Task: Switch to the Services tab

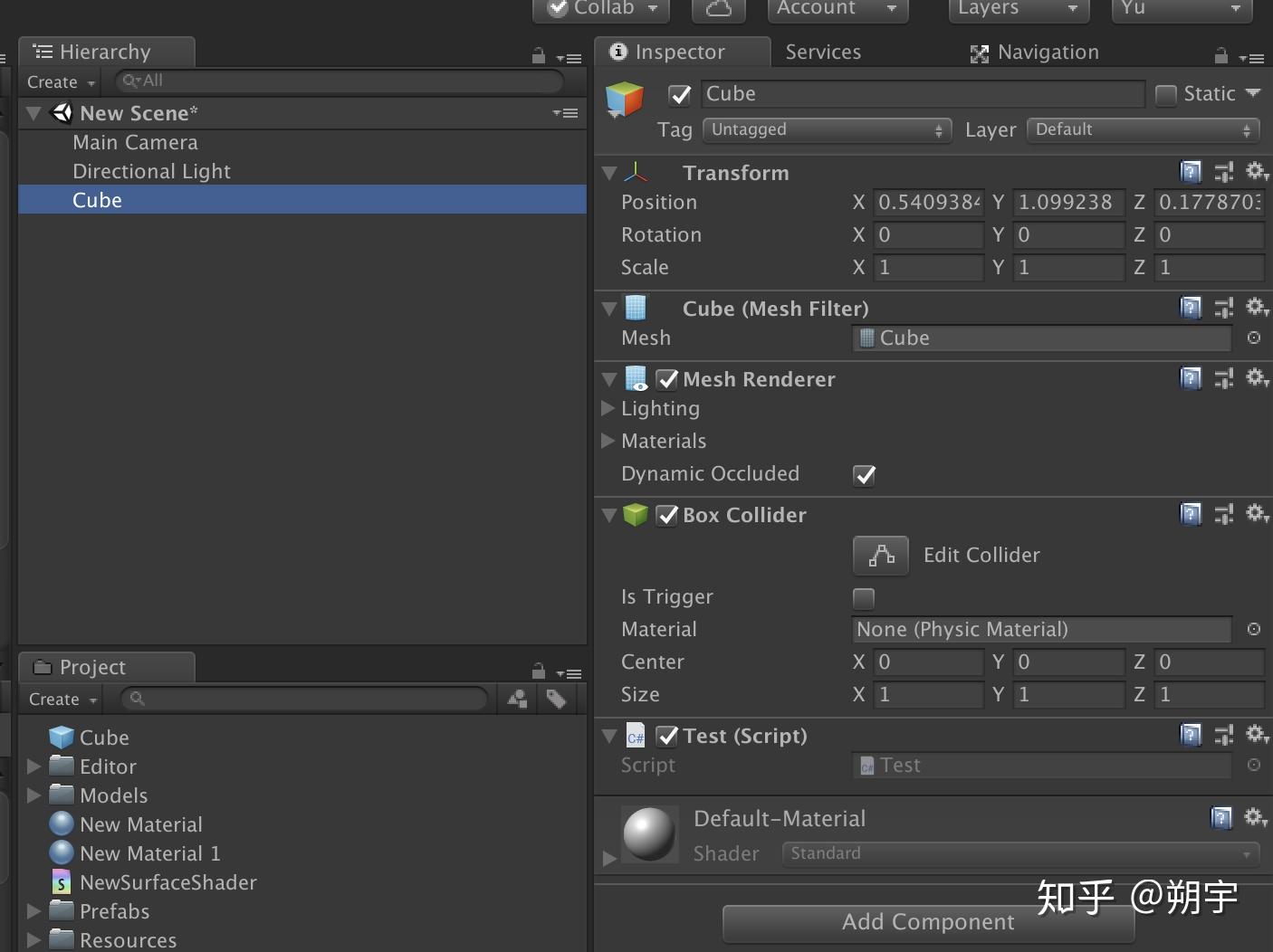Action: pyautogui.click(x=821, y=52)
